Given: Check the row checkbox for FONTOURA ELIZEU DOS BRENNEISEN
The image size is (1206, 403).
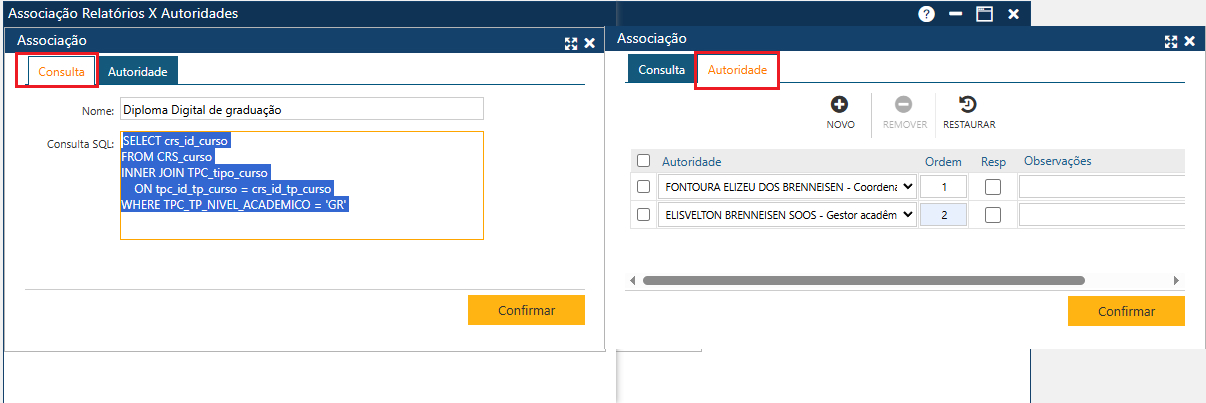Looking at the screenshot, I should click(x=644, y=186).
